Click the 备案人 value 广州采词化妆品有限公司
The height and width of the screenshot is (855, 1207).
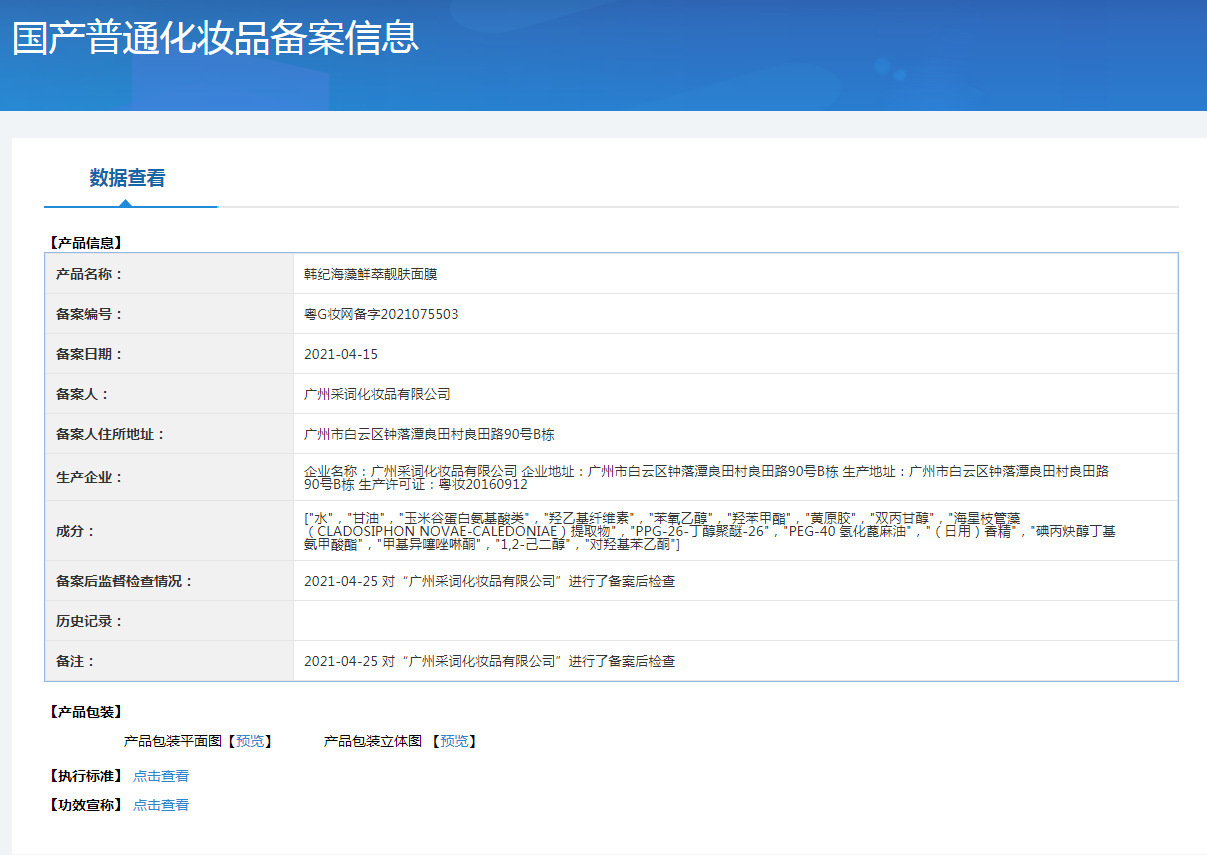coord(377,394)
